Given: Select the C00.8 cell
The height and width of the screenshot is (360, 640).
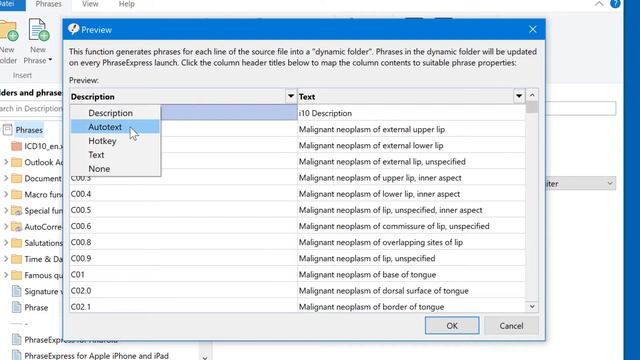Looking at the screenshot, I should (x=183, y=242).
